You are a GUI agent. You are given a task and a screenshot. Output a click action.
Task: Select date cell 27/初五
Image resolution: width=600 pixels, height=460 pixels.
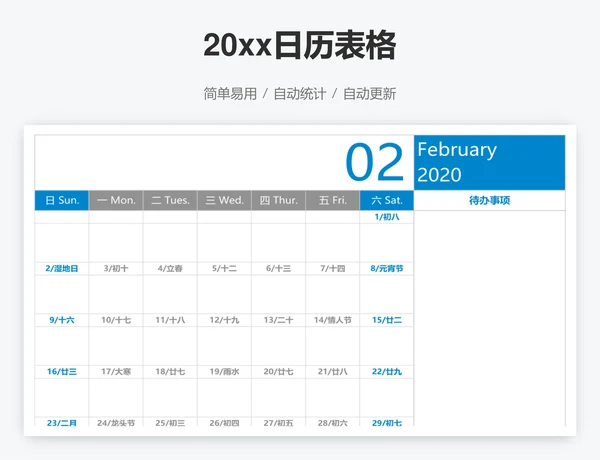(x=279, y=422)
